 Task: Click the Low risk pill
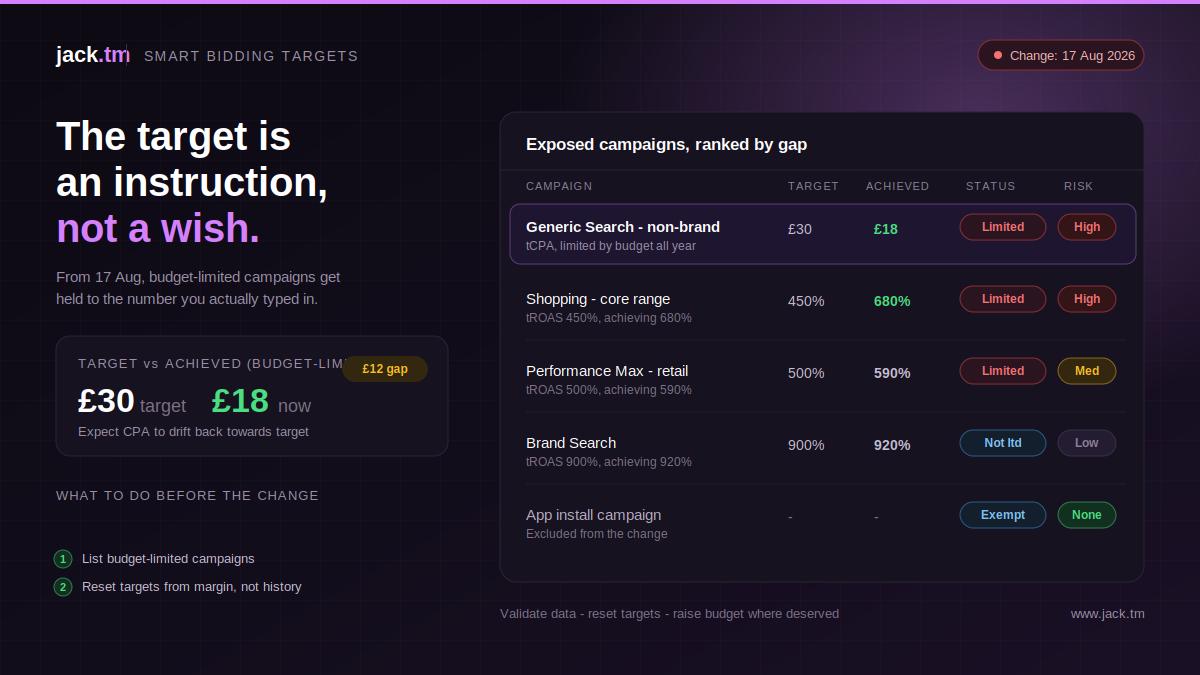1087,443
